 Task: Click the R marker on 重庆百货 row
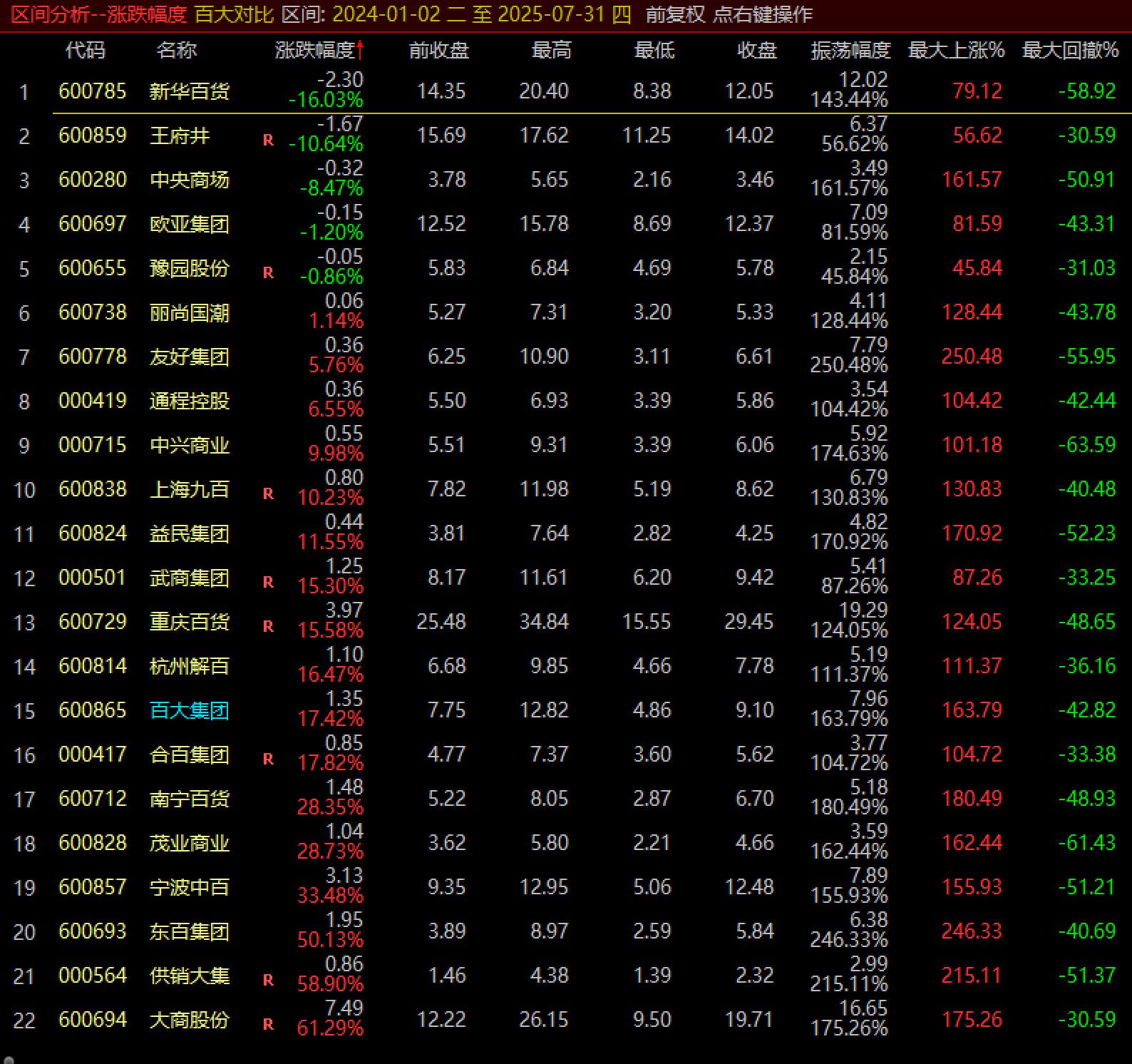[268, 626]
